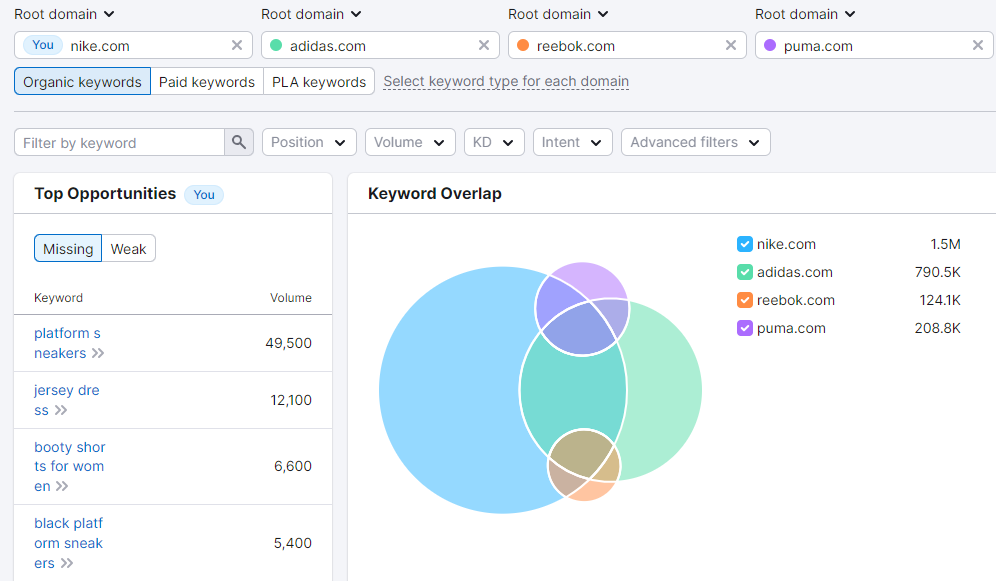Remove reebok.com with its X icon

(730, 45)
